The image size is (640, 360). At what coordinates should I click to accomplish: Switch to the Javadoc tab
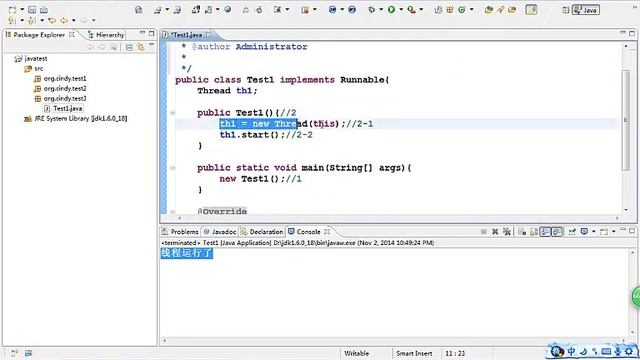click(x=220, y=231)
